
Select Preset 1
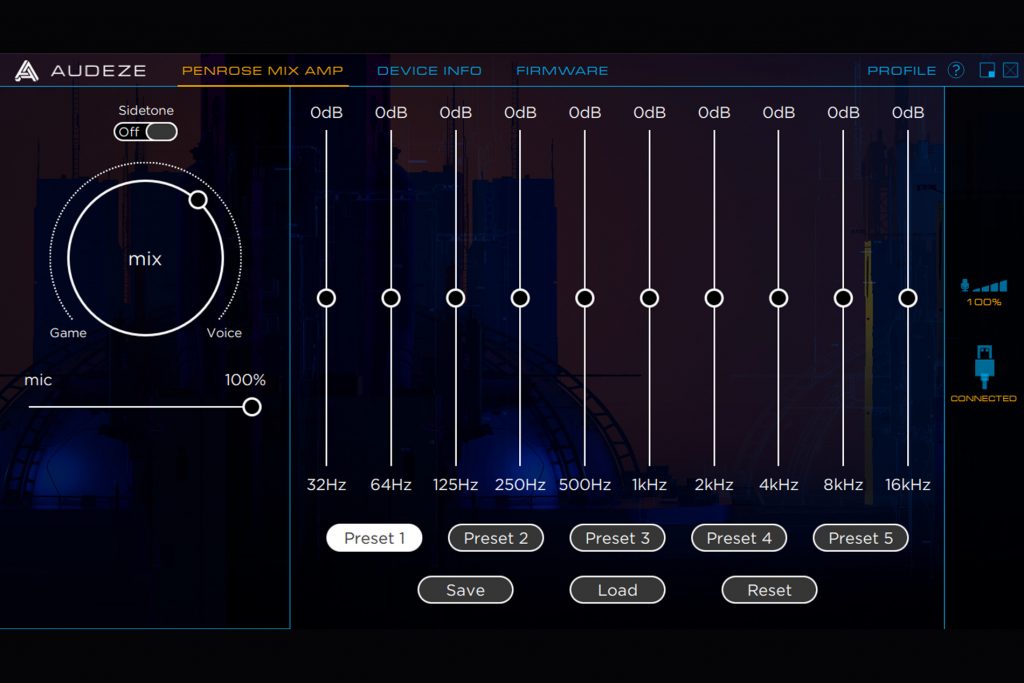point(374,538)
